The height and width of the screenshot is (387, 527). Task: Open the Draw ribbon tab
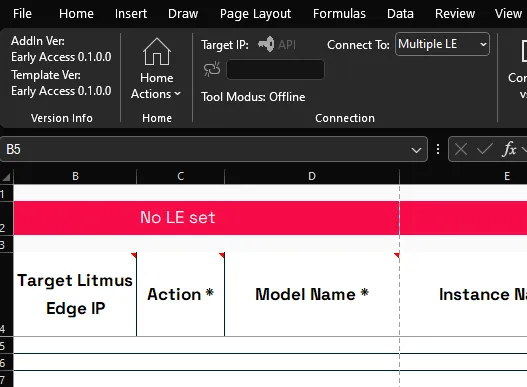coord(183,14)
